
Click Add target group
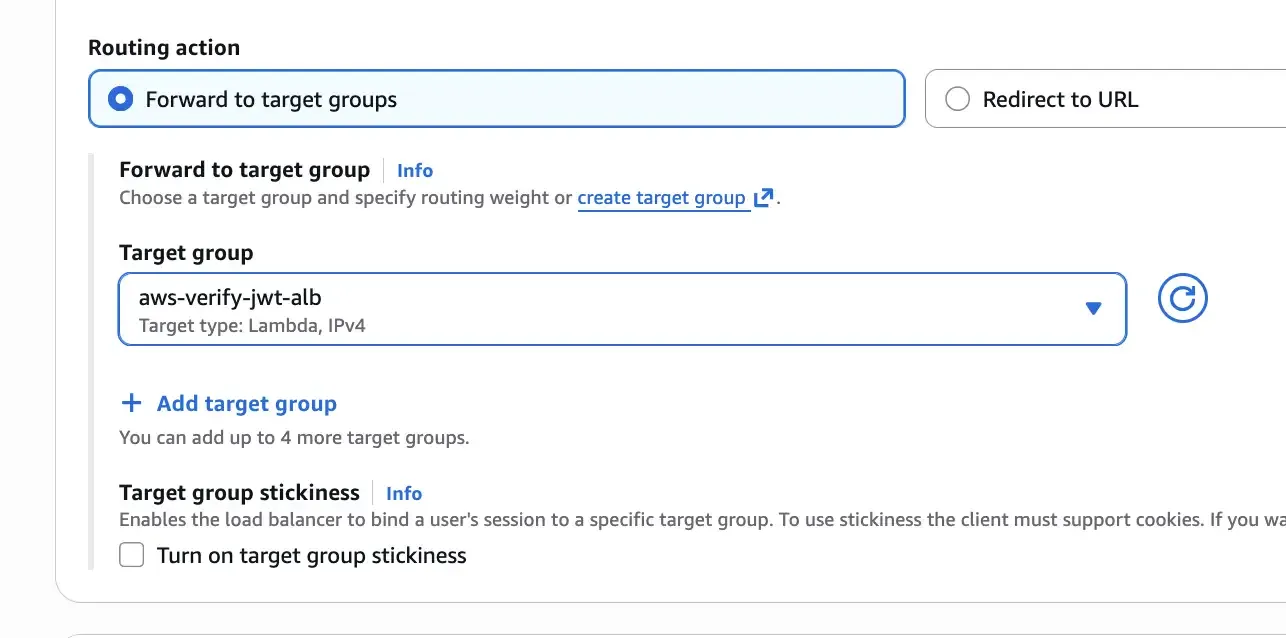246,402
